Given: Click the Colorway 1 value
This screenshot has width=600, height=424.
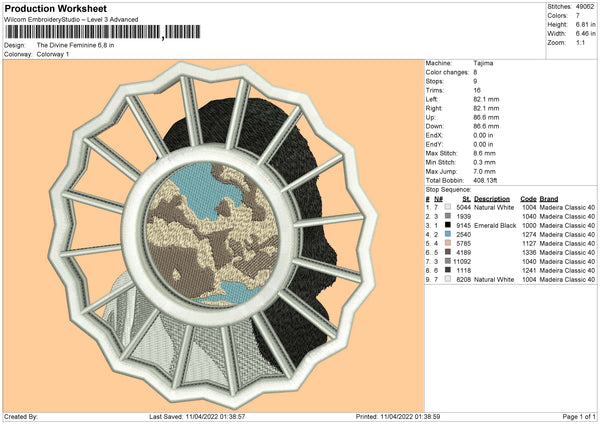Looking at the screenshot, I should (53, 54).
